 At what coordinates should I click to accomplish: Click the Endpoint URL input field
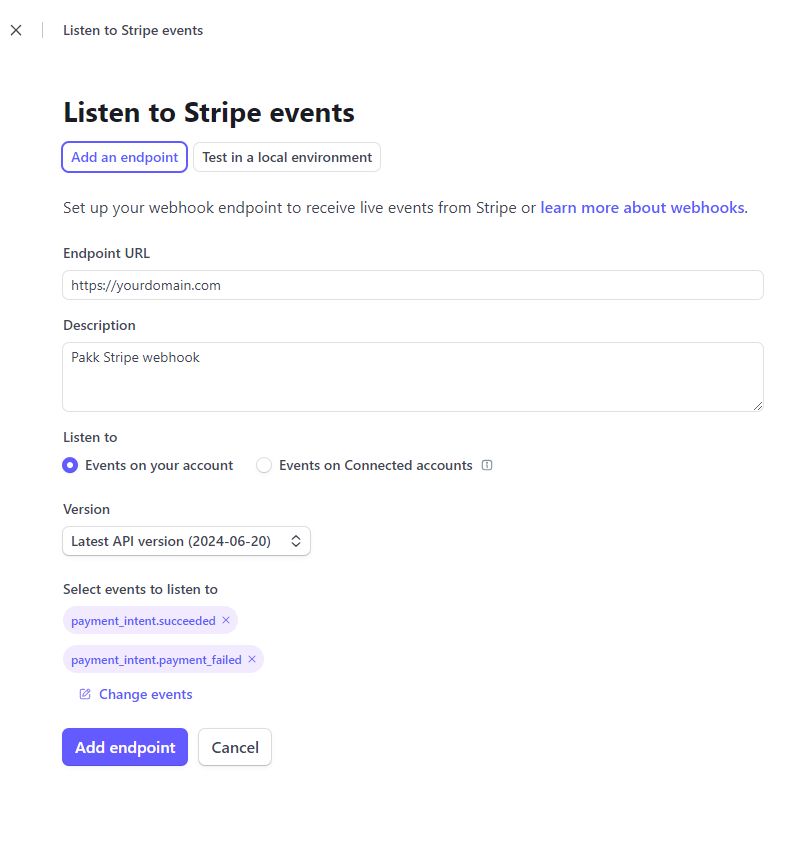(412, 285)
